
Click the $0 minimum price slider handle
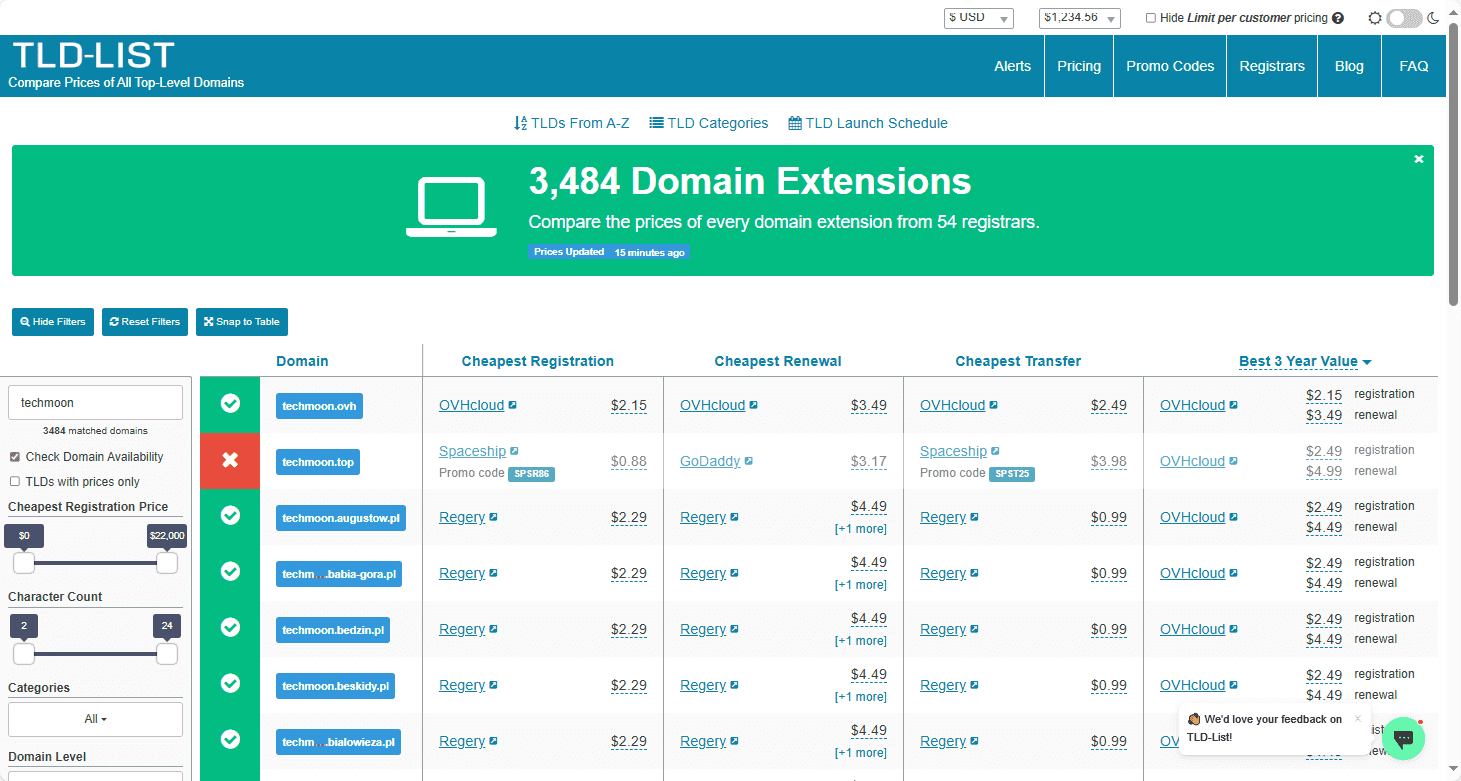(x=24, y=563)
